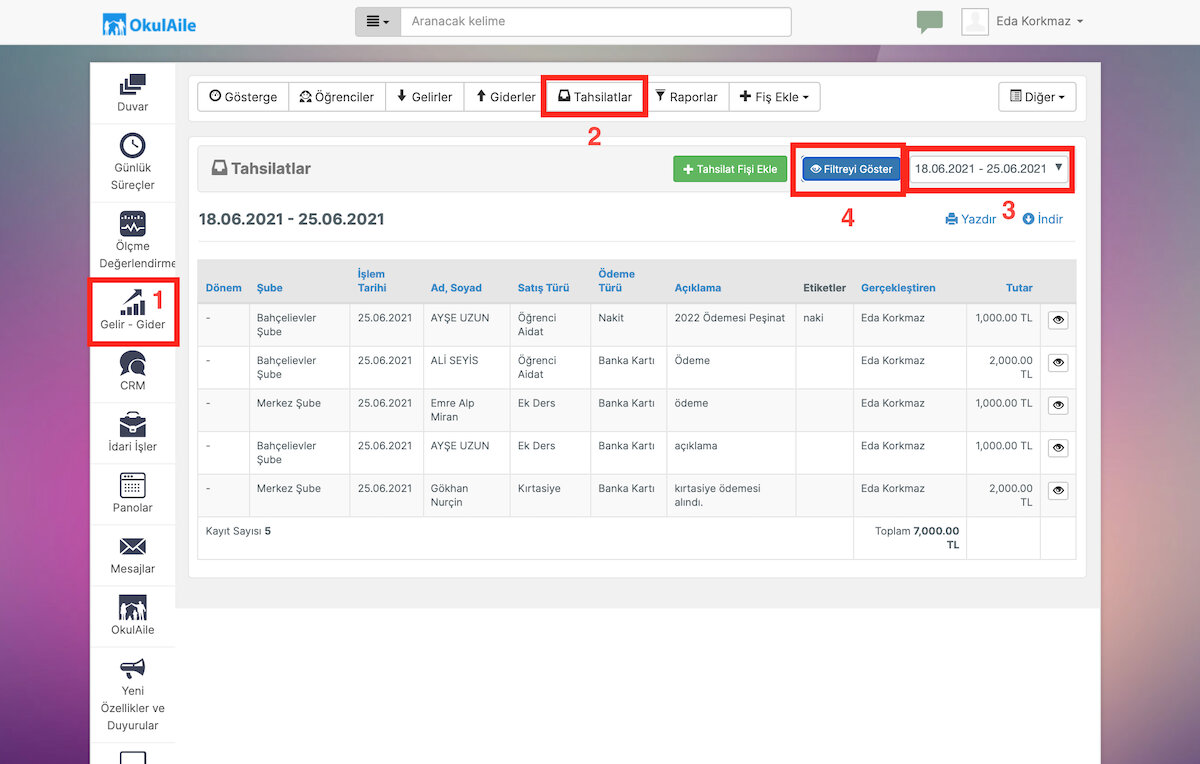Switch to the Raporlar tab
Viewport: 1200px width, 764px height.
(x=686, y=97)
